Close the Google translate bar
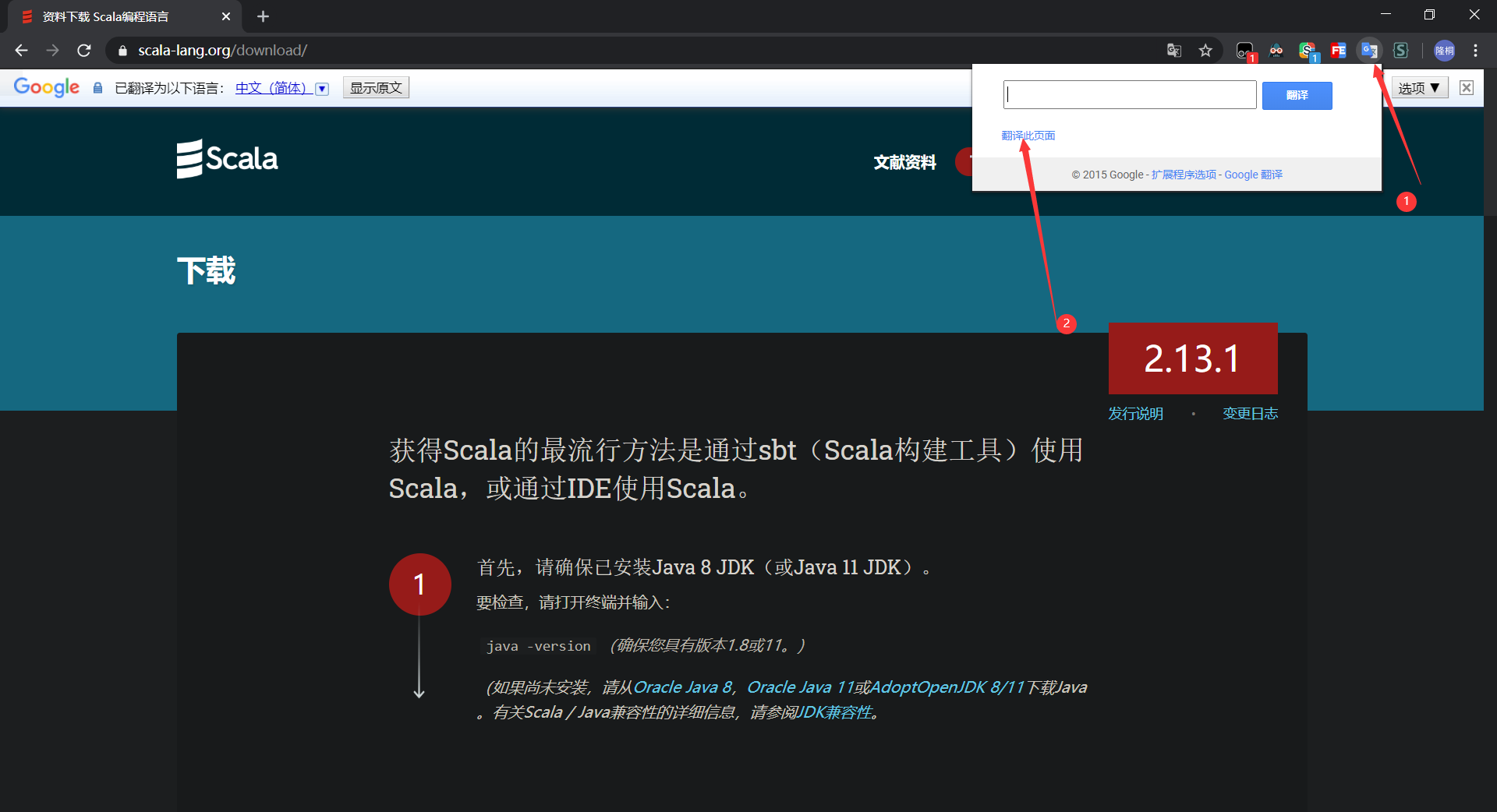Screen dimensions: 1497x812 1467,87
